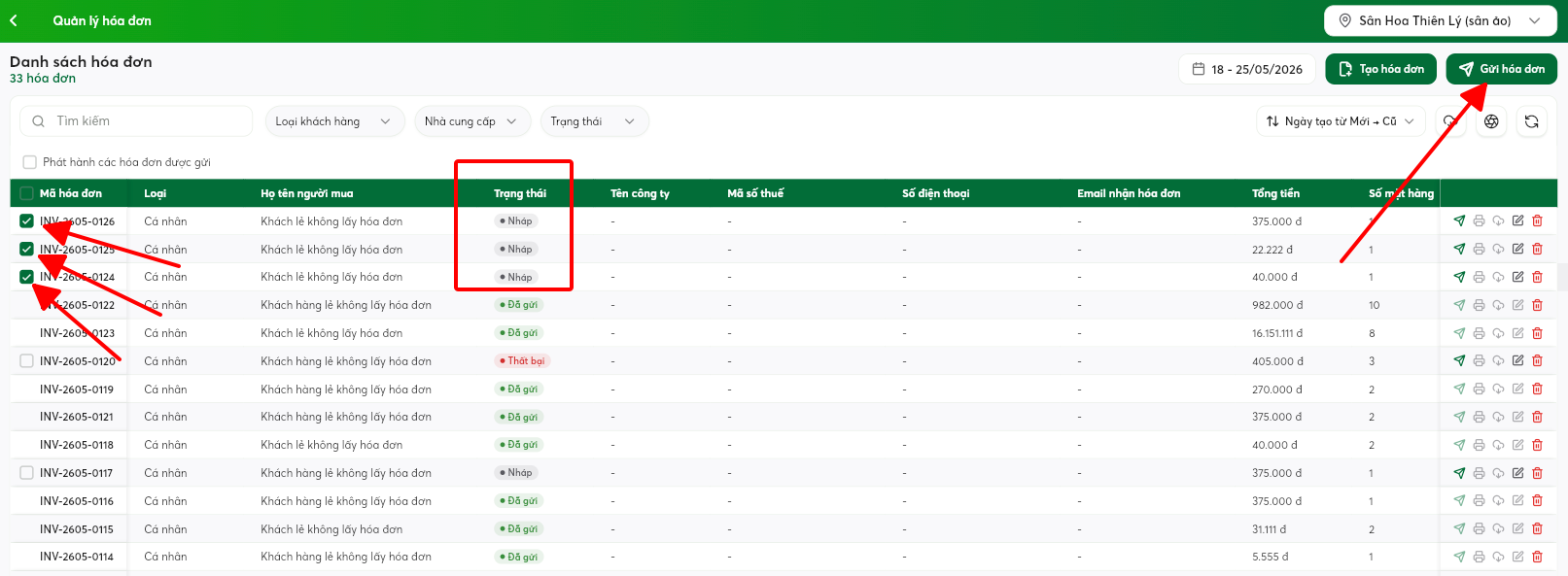Edit invoice INV-2605-0117
The height and width of the screenshot is (576, 1568).
1517,473
